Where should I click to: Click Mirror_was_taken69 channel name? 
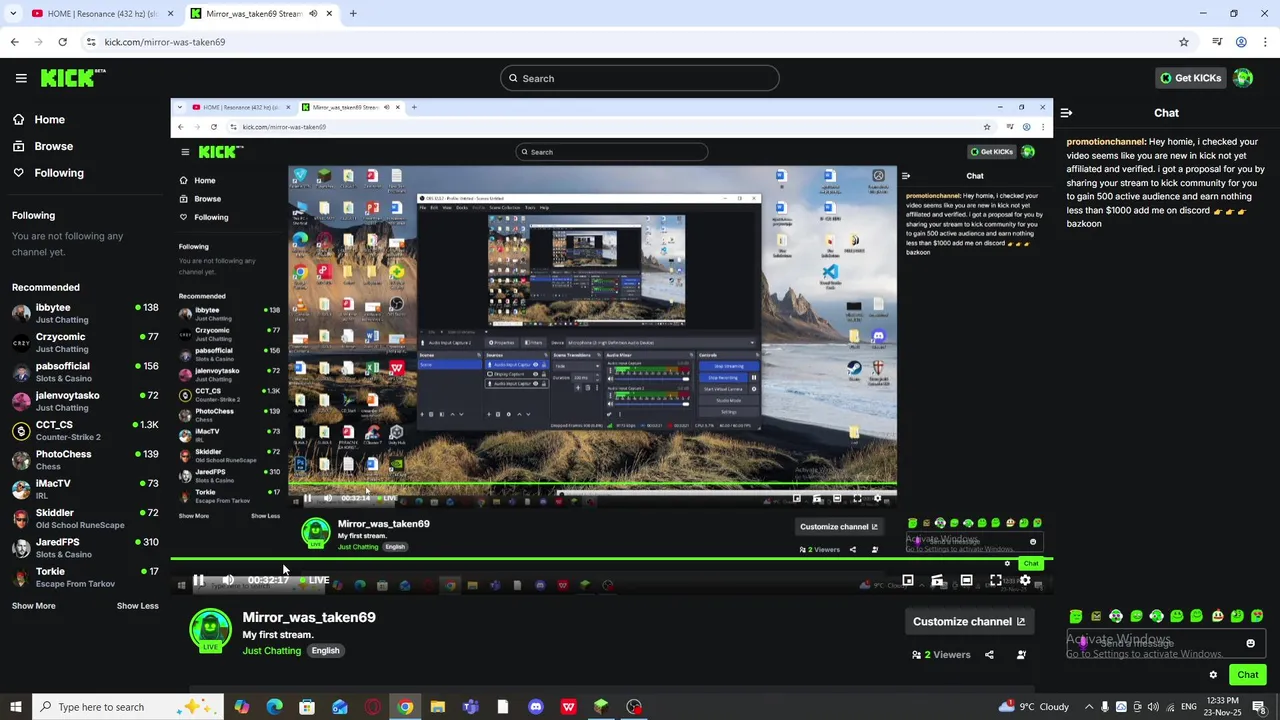click(309, 617)
